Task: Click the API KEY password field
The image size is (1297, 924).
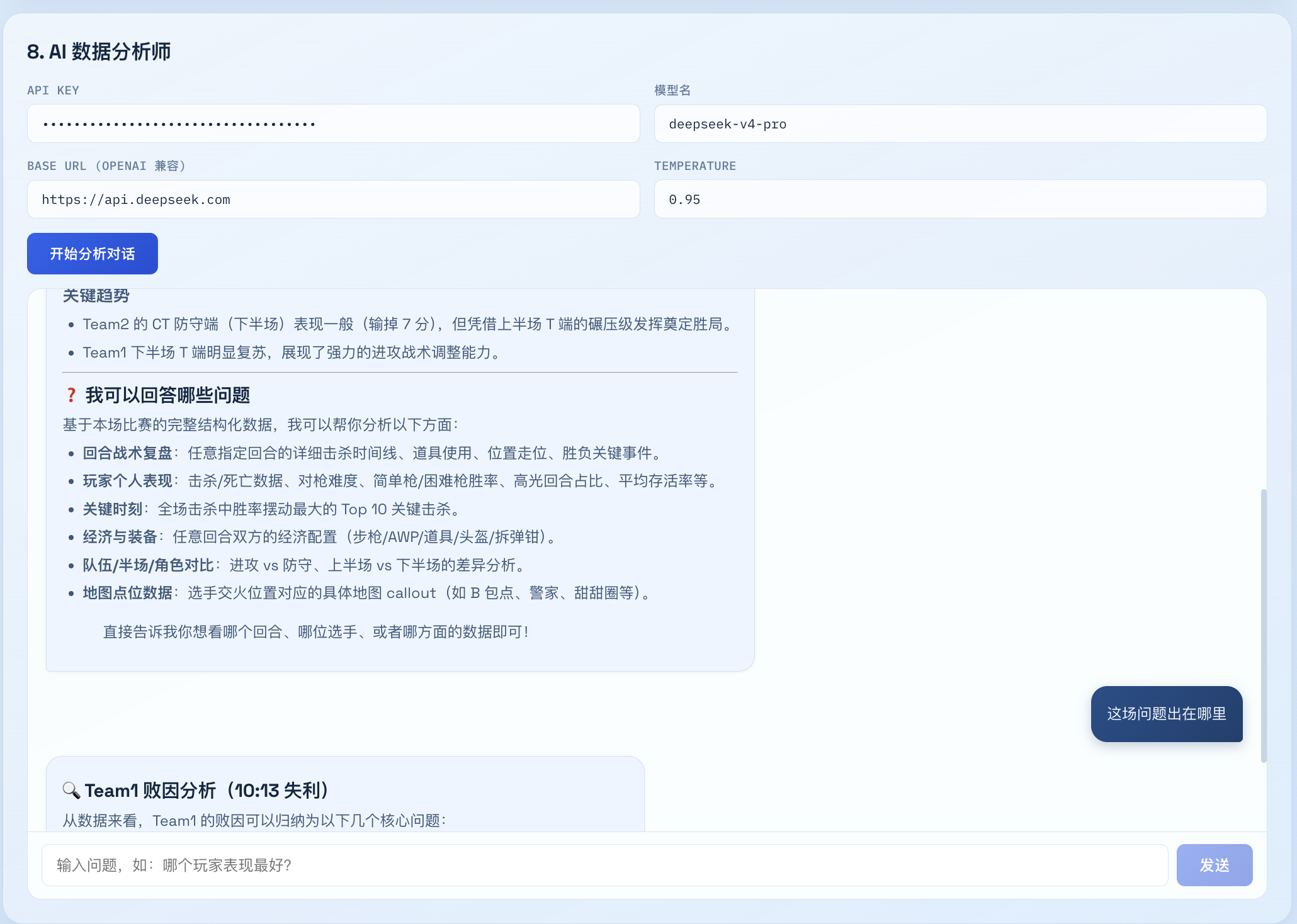Action: [x=333, y=124]
